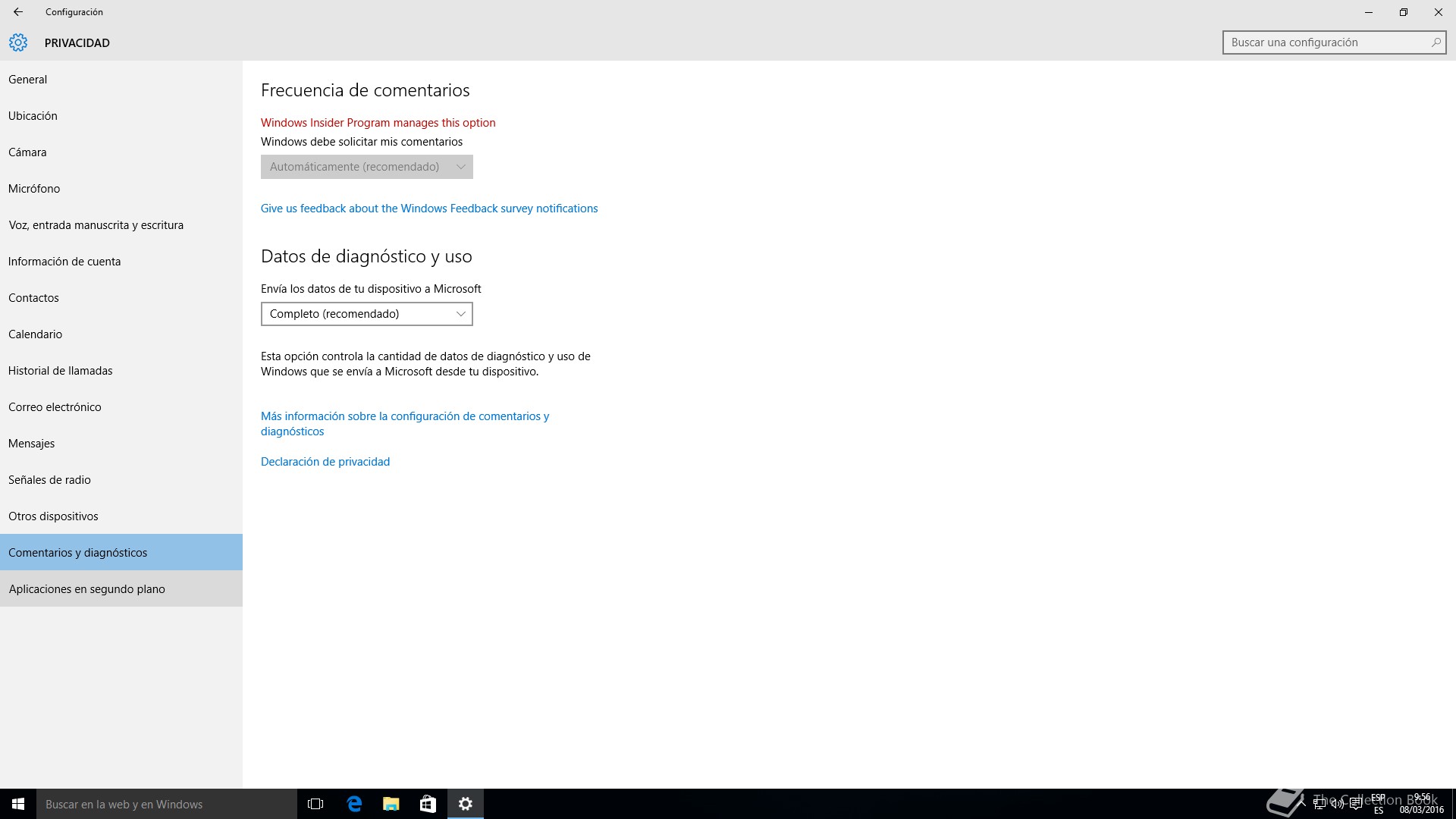Open the Windows Feedback survey notifications link

click(429, 209)
